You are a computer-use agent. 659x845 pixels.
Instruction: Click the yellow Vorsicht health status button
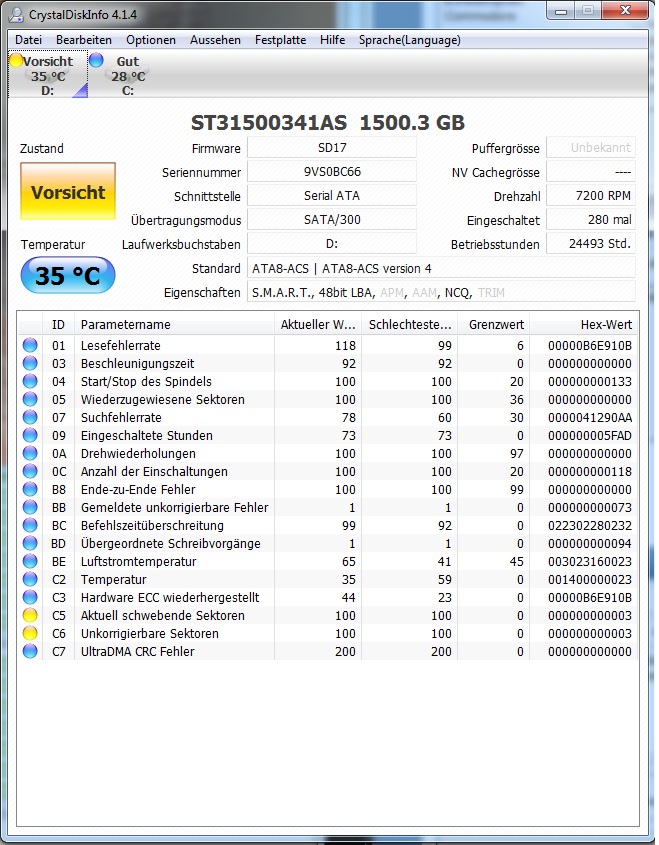coord(68,191)
